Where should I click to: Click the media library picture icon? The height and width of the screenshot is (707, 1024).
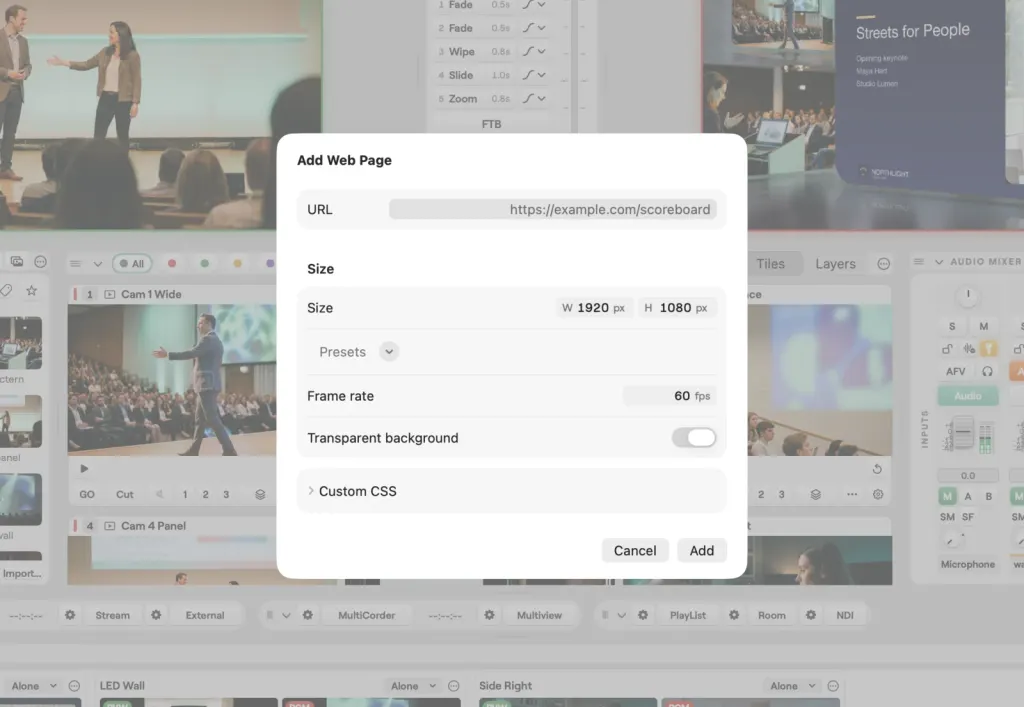pos(16,262)
